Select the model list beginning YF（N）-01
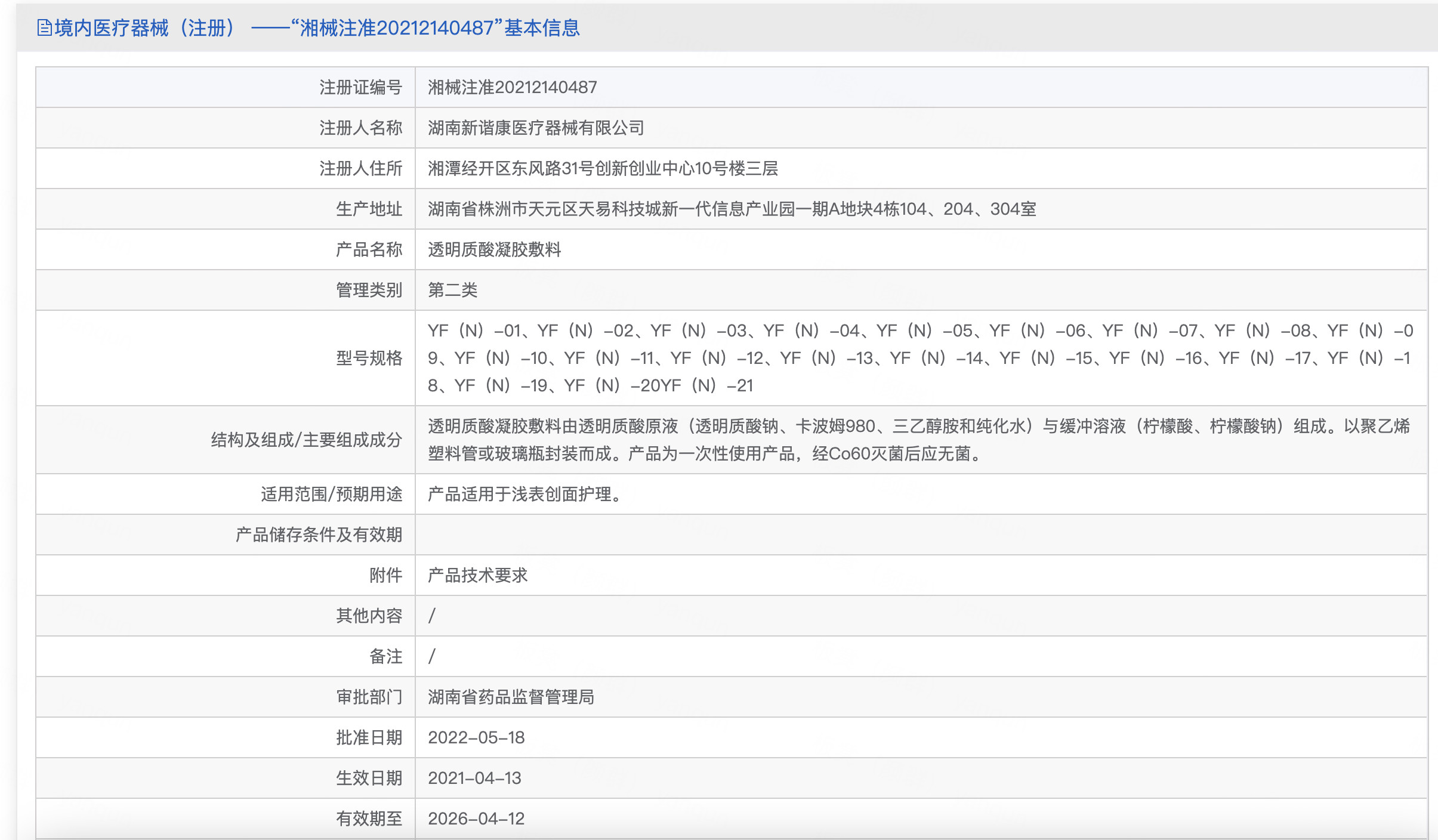This screenshot has height=840, width=1438. click(x=920, y=358)
